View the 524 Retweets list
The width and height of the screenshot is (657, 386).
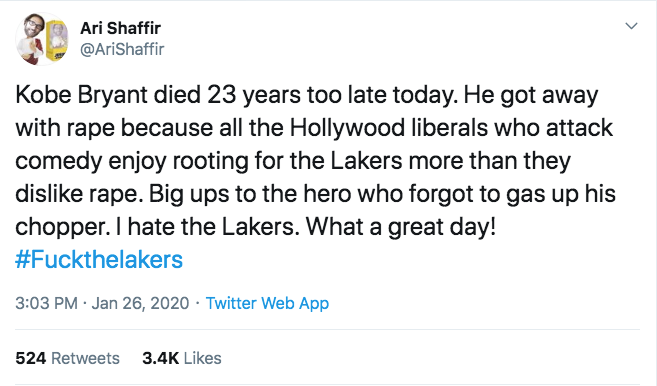point(67,358)
